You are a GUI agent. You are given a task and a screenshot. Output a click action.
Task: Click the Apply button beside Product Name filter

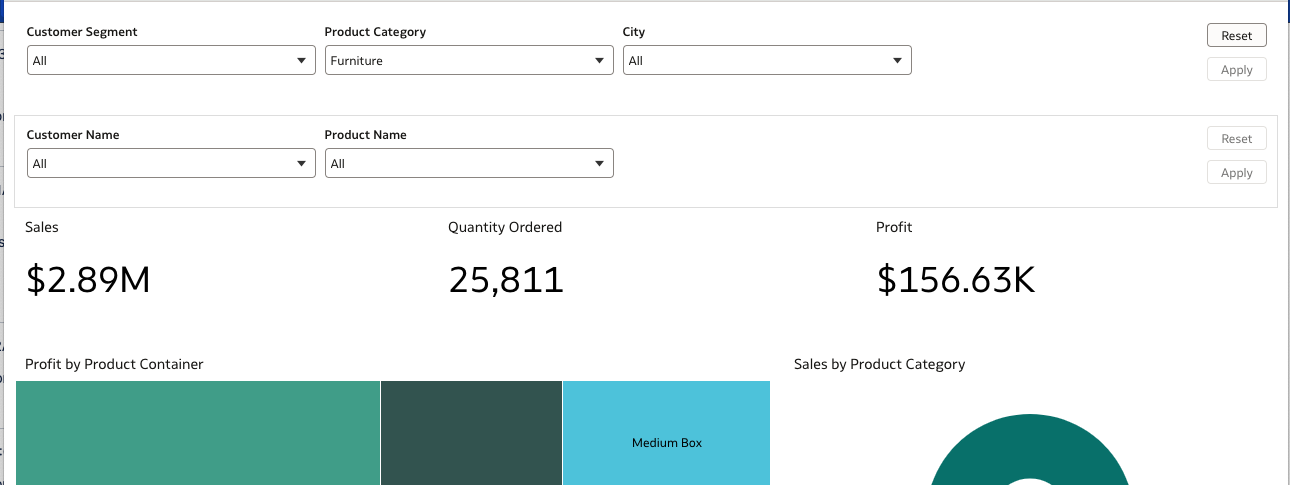point(1237,173)
